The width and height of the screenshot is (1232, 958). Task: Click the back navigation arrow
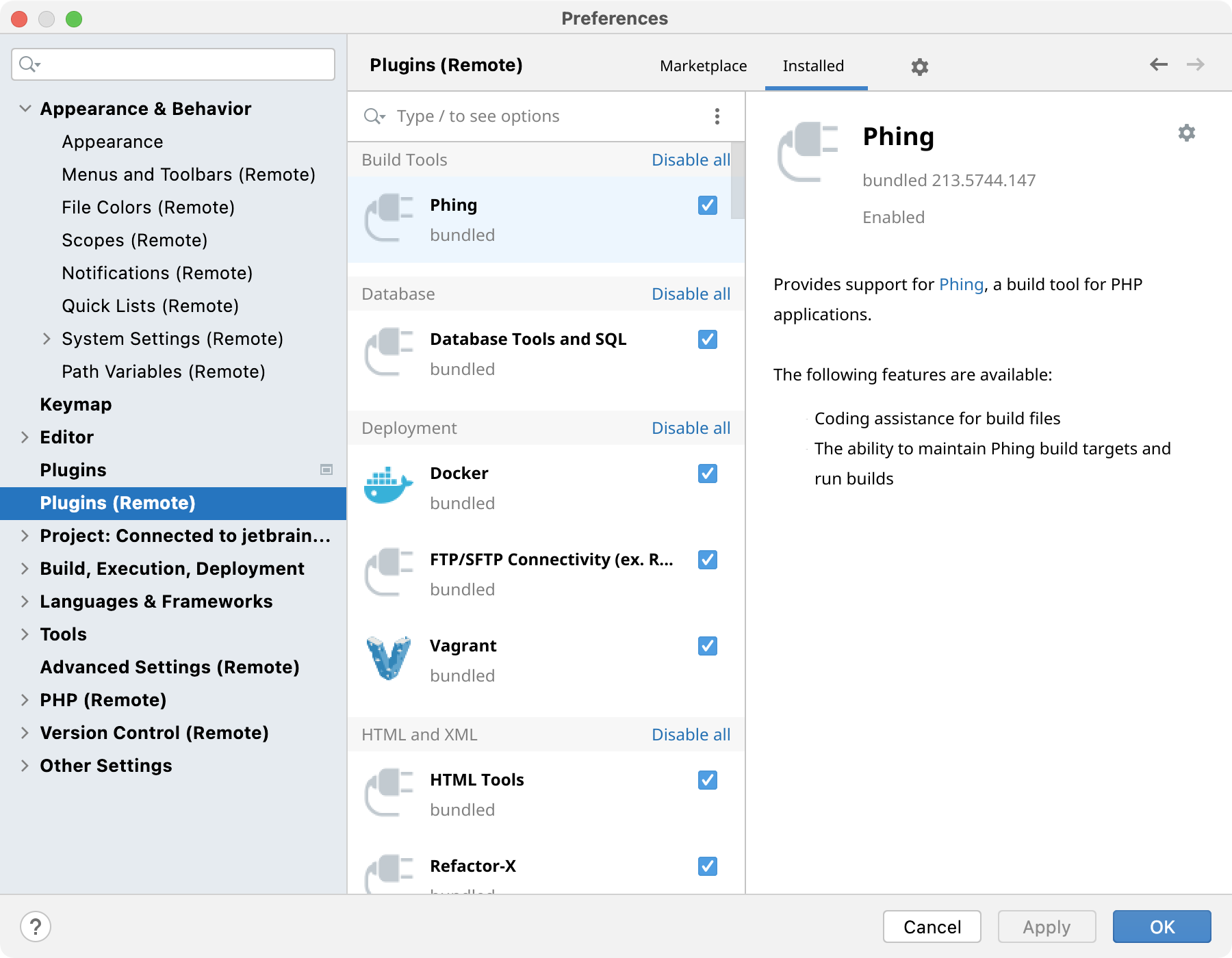[x=1158, y=64]
